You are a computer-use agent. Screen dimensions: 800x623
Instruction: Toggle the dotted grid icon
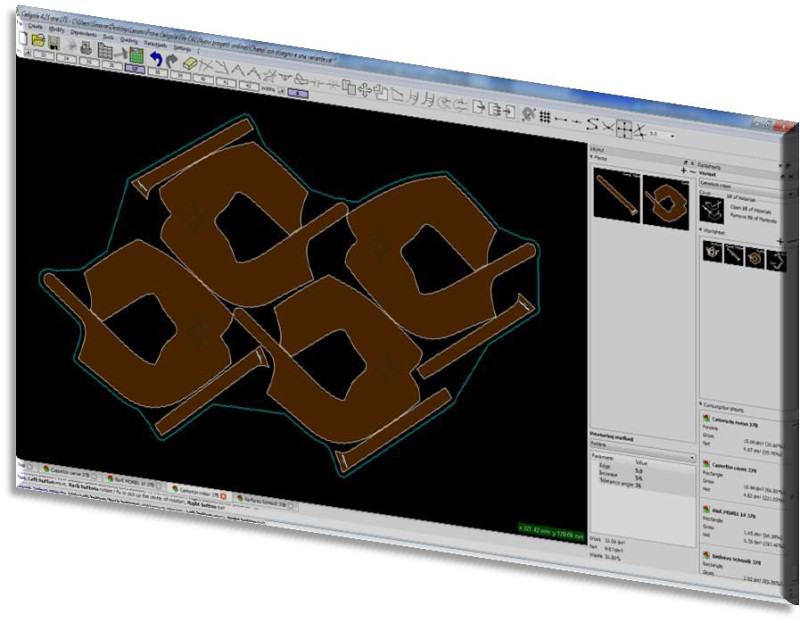(x=545, y=117)
